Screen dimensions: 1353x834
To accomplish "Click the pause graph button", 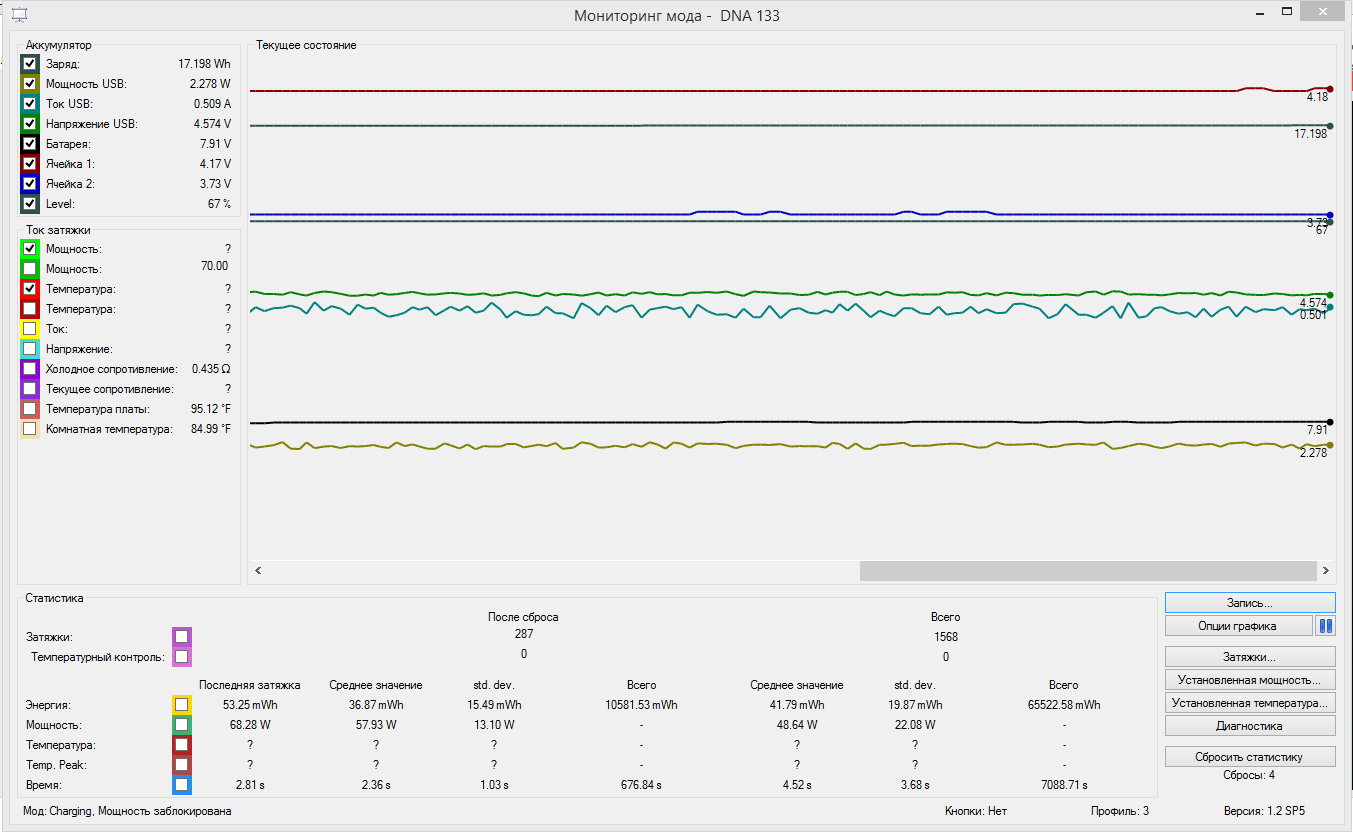I will tap(1325, 626).
